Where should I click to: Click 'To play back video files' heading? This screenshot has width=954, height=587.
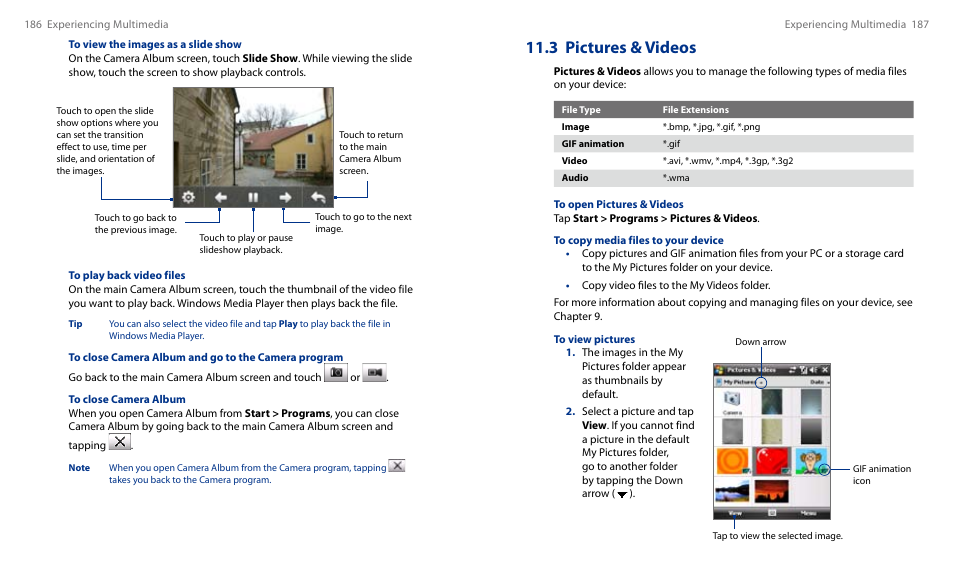tap(127, 275)
